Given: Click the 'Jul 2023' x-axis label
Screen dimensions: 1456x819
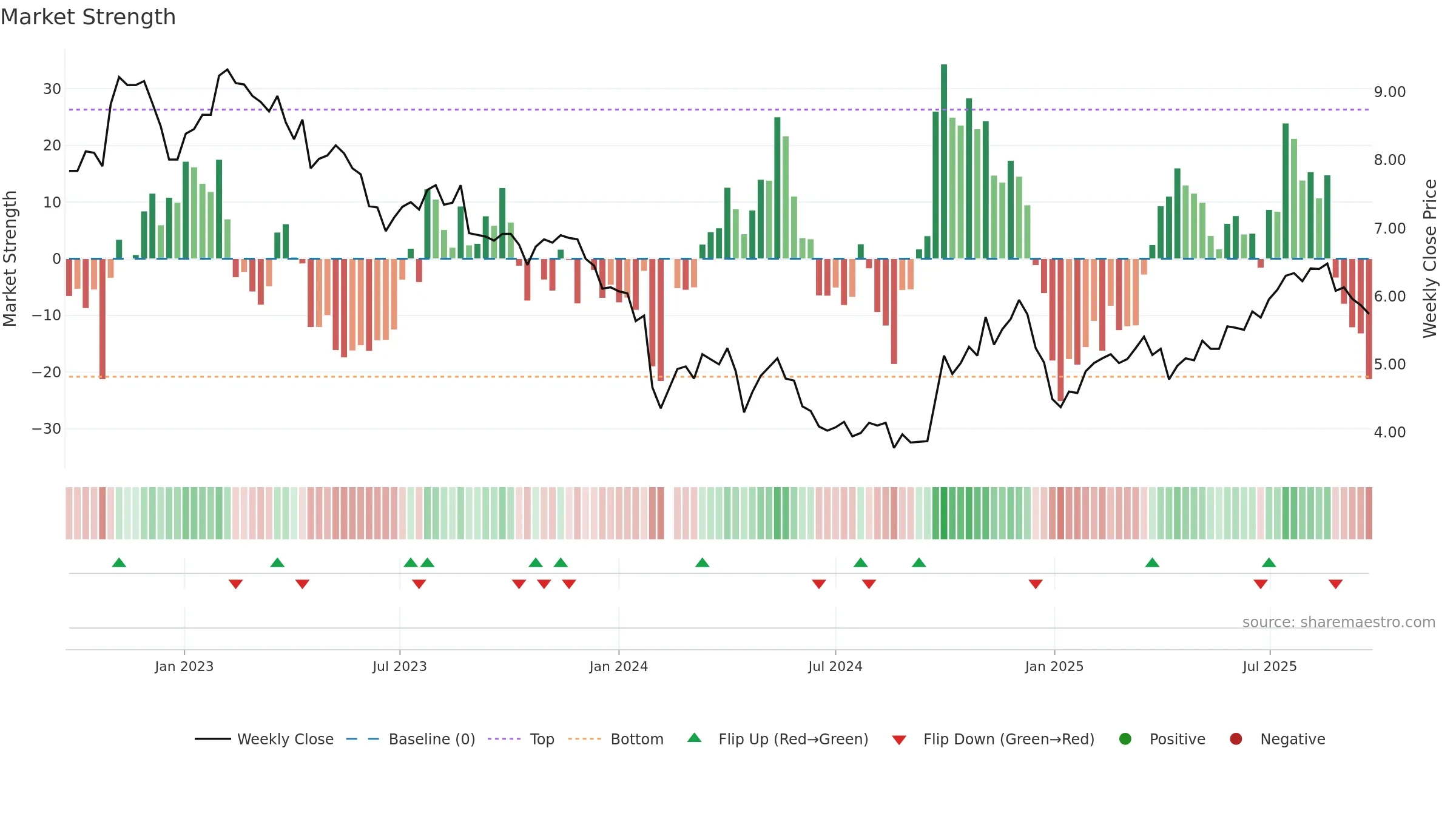Looking at the screenshot, I should tap(400, 667).
